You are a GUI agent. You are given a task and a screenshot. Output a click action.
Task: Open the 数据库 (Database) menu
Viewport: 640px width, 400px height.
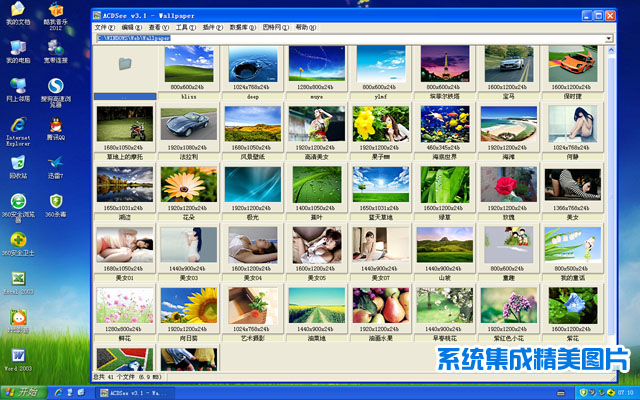point(242,27)
